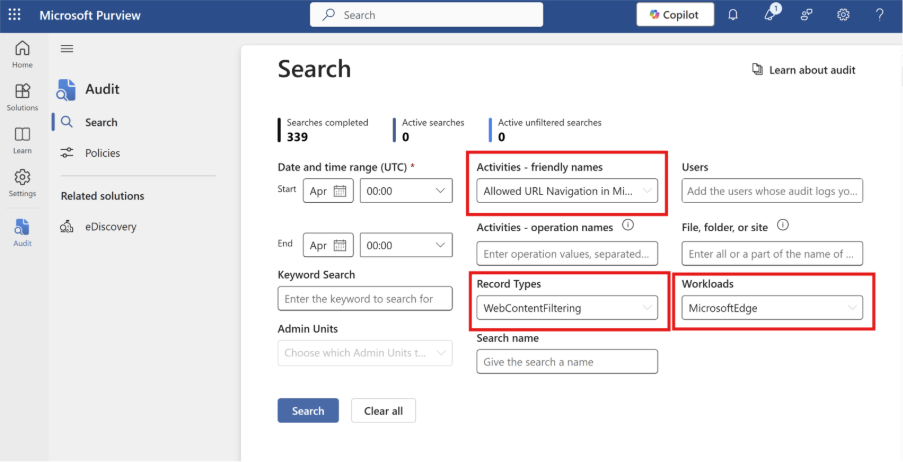Click the Audit heading icon in sidebar
Image resolution: width=903 pixels, height=462 pixels.
pos(66,90)
